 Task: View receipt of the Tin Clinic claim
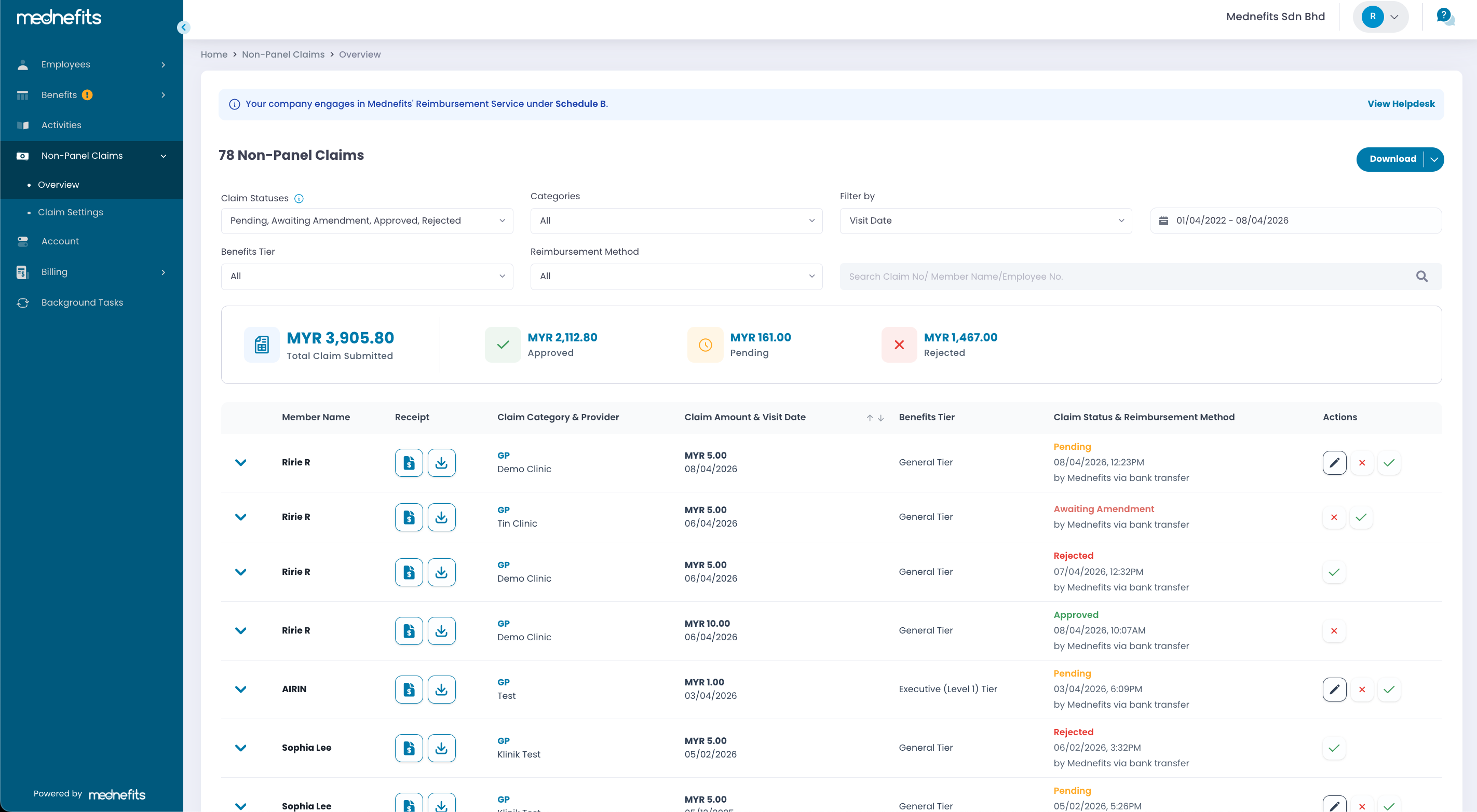[409, 517]
